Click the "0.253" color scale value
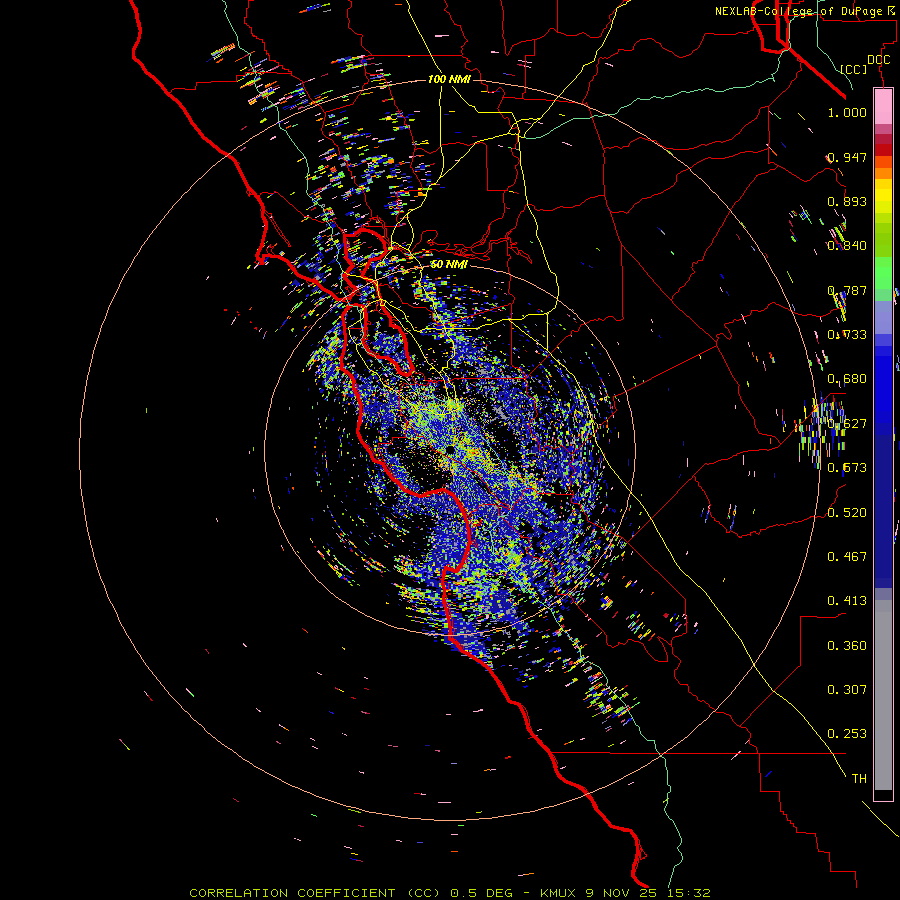 click(x=847, y=734)
